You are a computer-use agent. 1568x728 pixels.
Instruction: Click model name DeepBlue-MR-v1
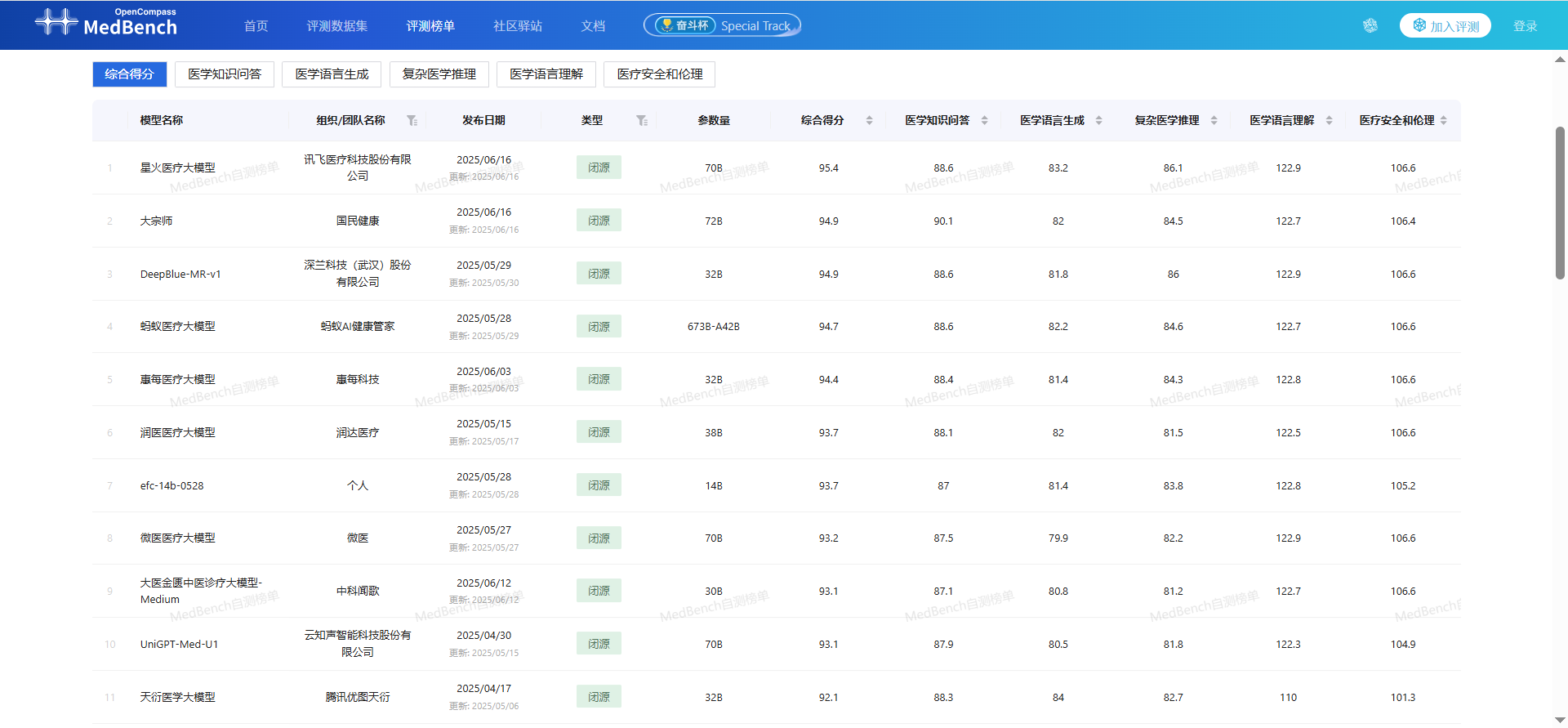(180, 275)
